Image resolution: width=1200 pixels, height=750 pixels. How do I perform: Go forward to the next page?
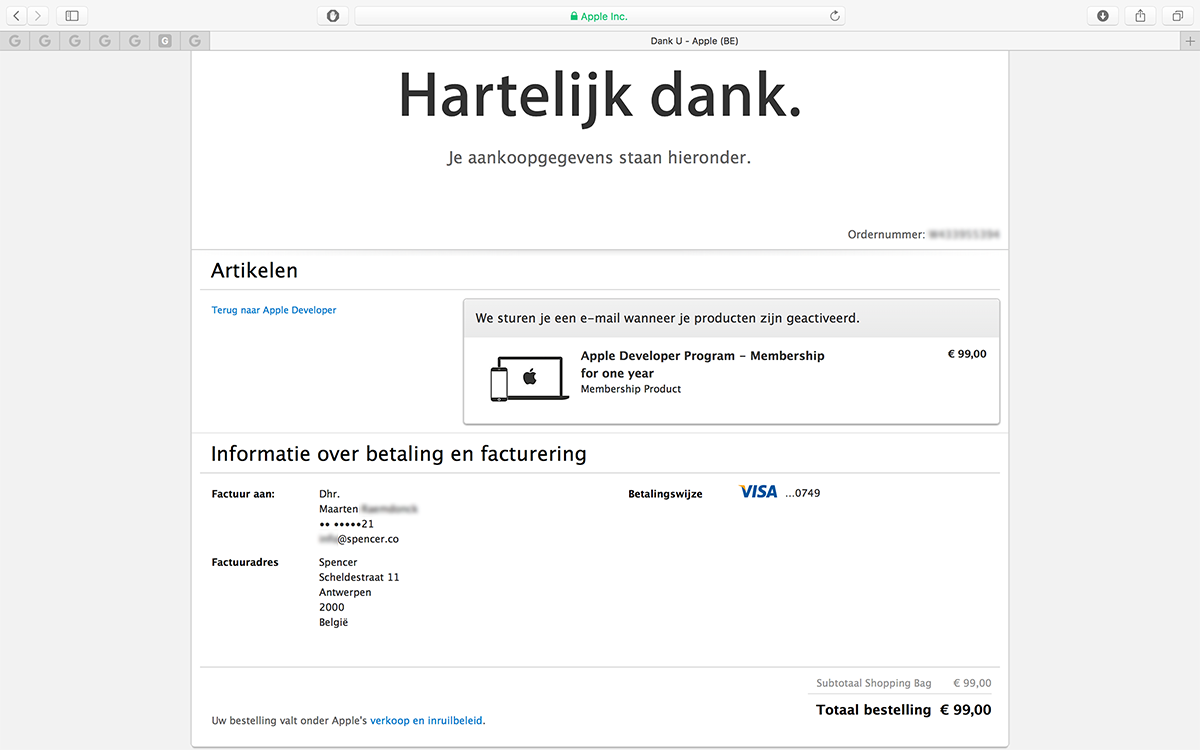pyautogui.click(x=38, y=16)
